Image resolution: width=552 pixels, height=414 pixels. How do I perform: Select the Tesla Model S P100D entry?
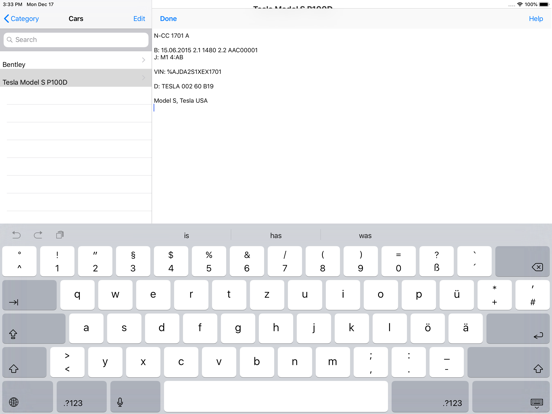(x=76, y=78)
